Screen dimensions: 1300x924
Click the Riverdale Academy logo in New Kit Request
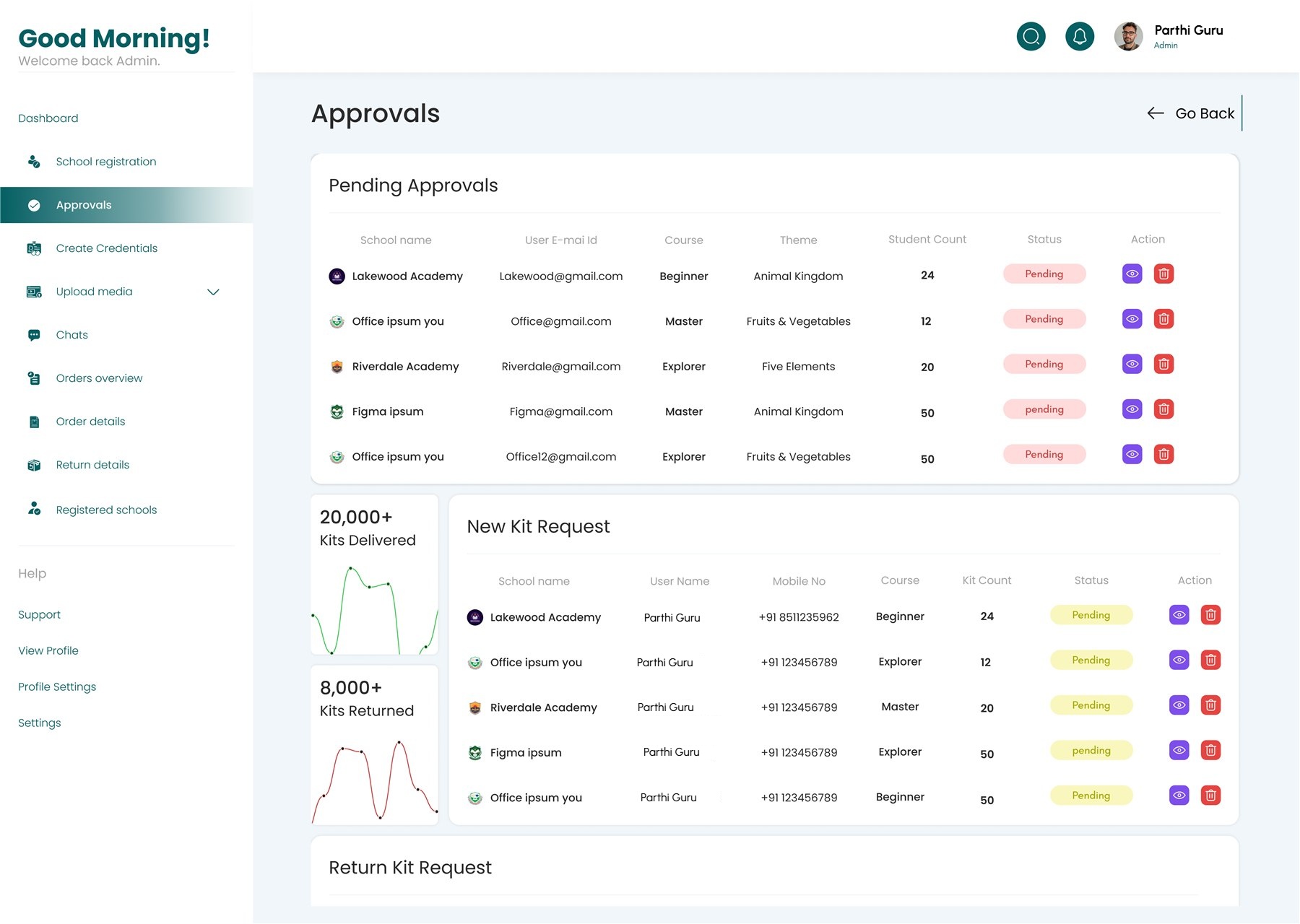(474, 707)
